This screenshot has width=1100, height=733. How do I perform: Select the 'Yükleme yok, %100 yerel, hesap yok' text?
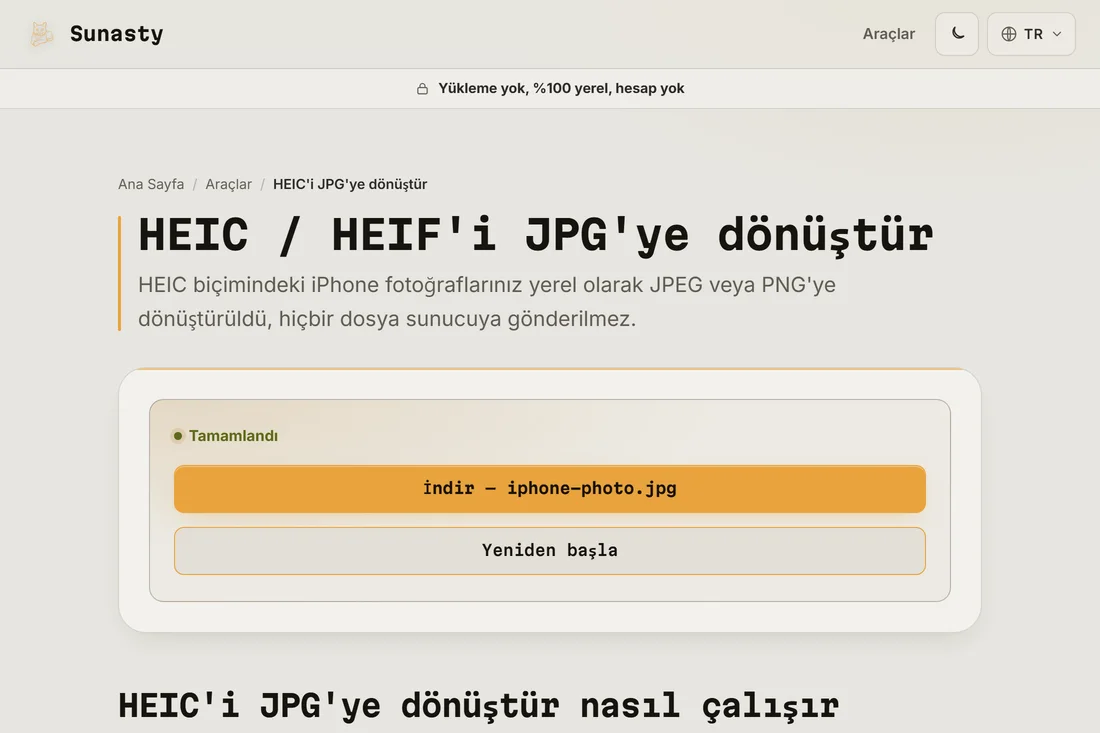tap(561, 88)
